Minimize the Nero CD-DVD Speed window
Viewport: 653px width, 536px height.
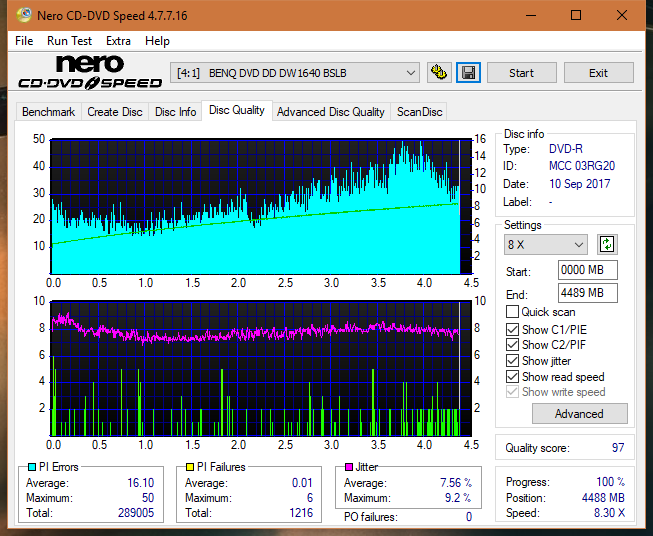[531, 15]
